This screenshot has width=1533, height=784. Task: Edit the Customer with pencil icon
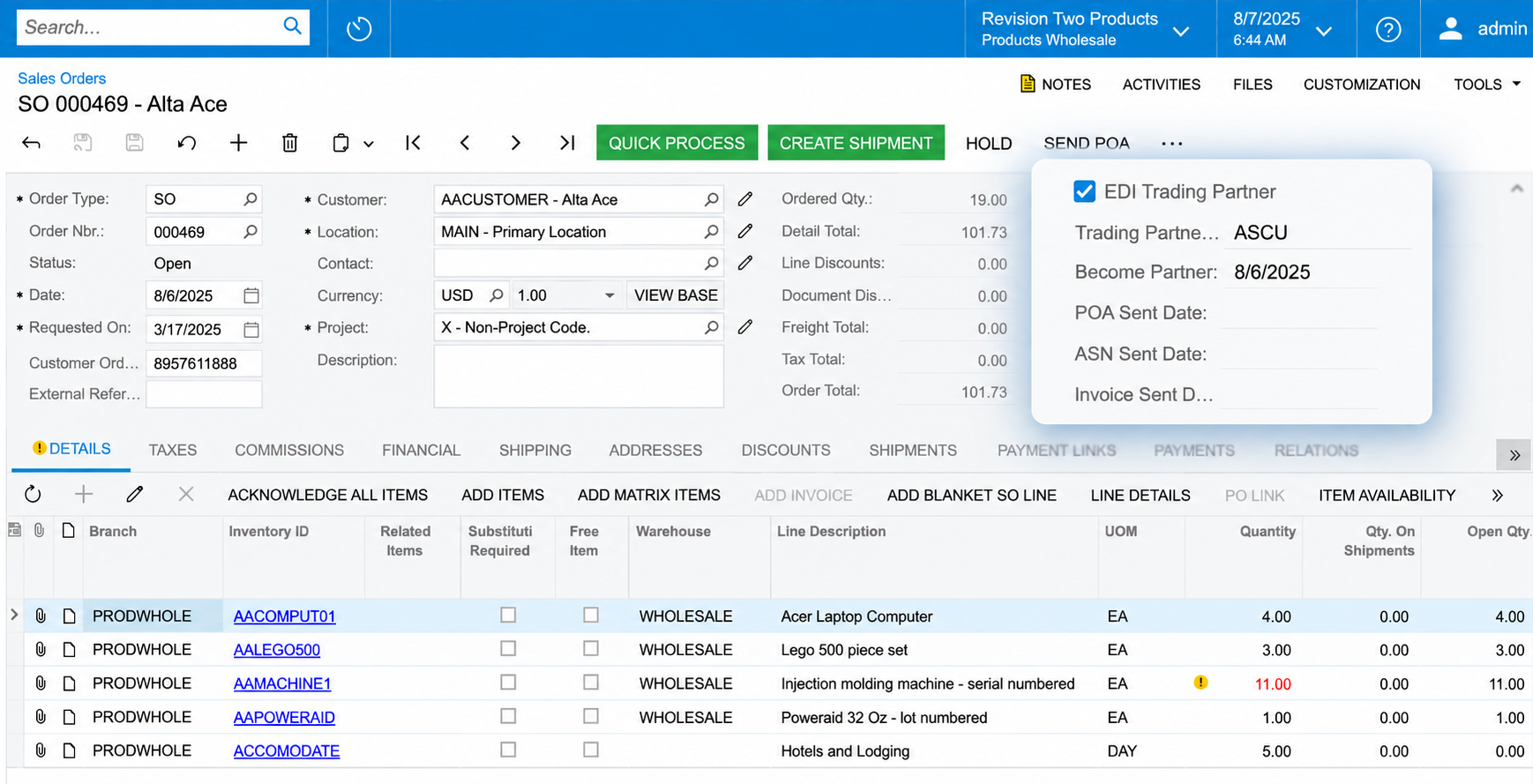745,199
